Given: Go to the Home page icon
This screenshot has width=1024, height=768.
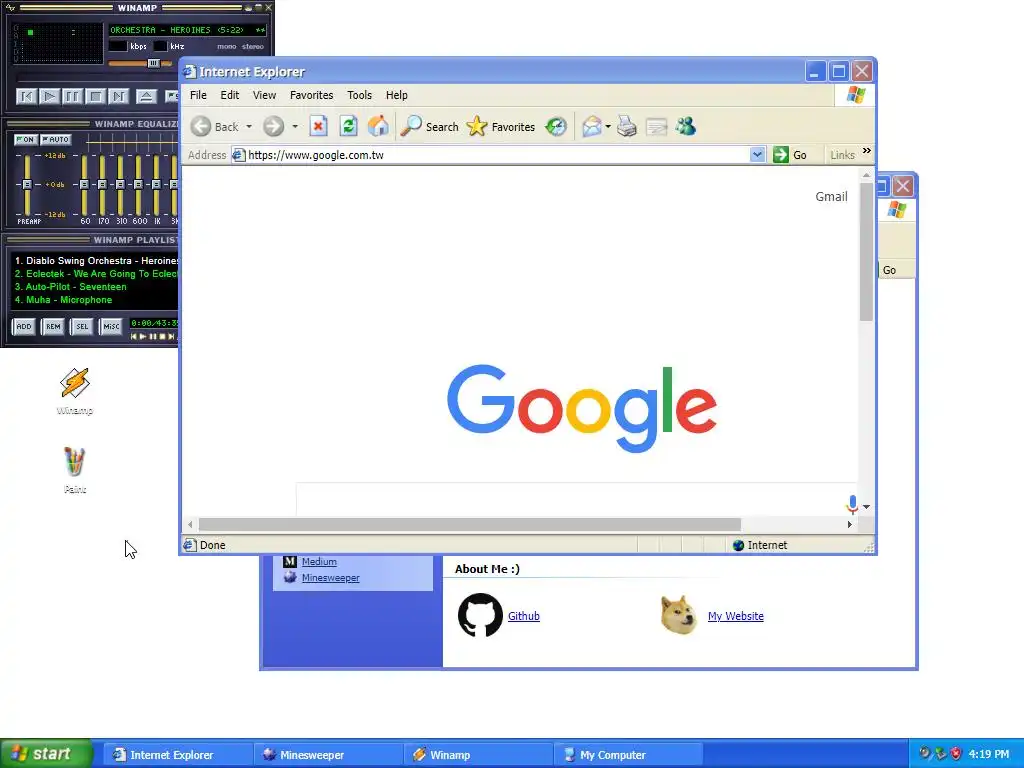Looking at the screenshot, I should coord(378,126).
